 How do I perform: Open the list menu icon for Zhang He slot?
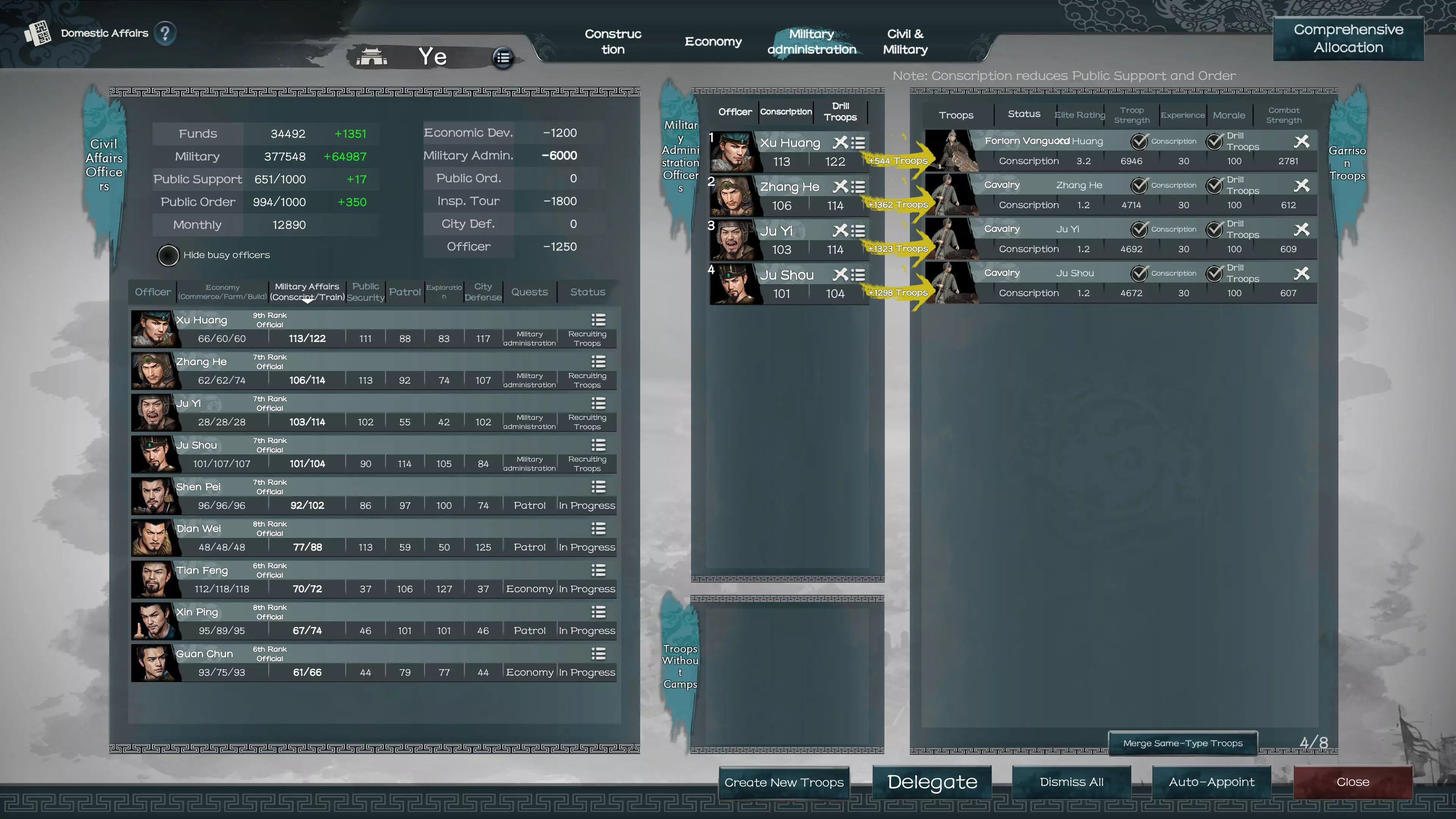coord(858,187)
